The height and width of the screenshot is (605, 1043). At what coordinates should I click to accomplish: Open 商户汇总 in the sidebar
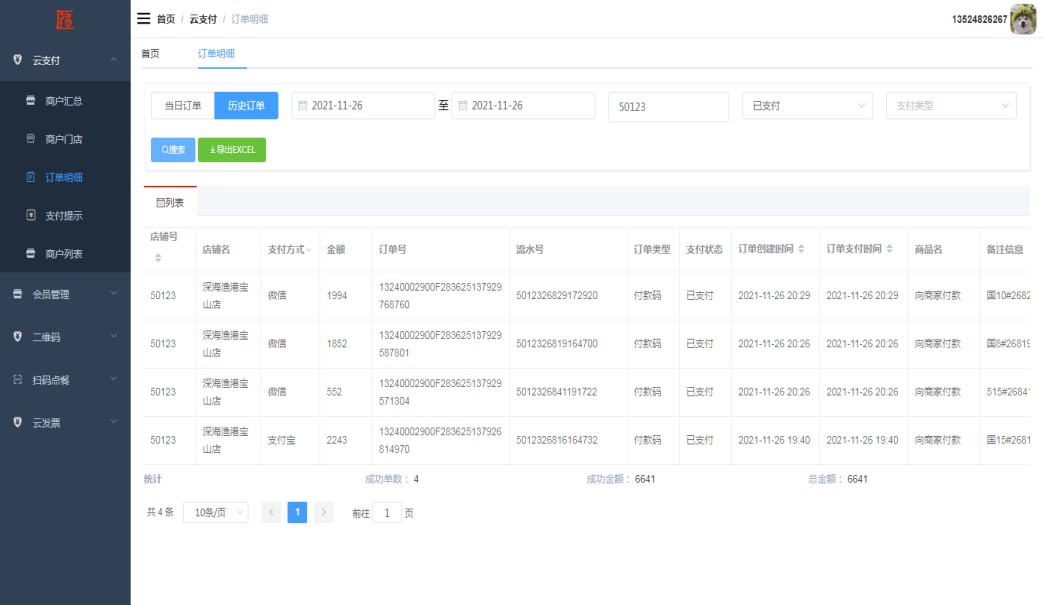64,100
